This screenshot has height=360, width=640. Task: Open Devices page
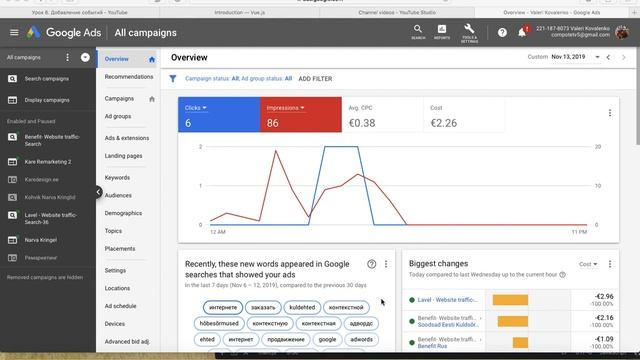(115, 324)
